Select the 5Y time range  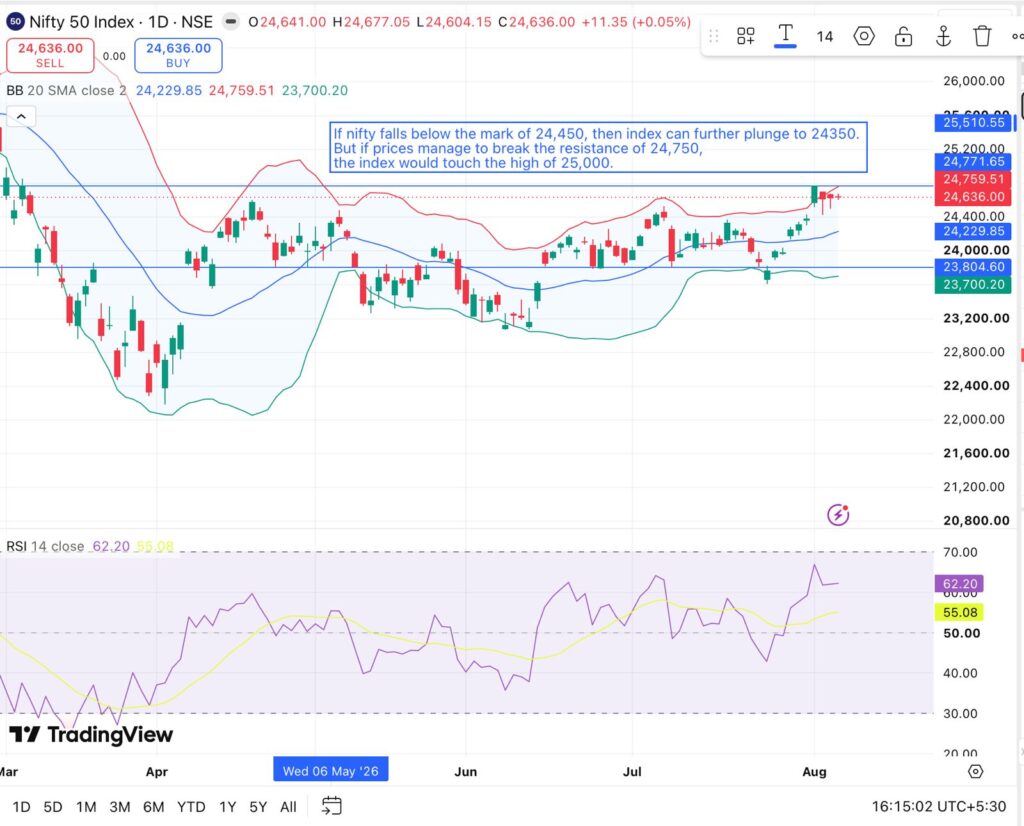(258, 807)
